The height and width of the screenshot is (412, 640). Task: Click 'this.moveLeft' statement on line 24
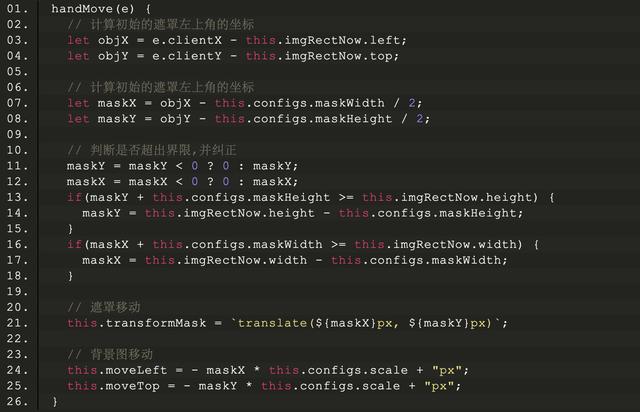coord(268,370)
